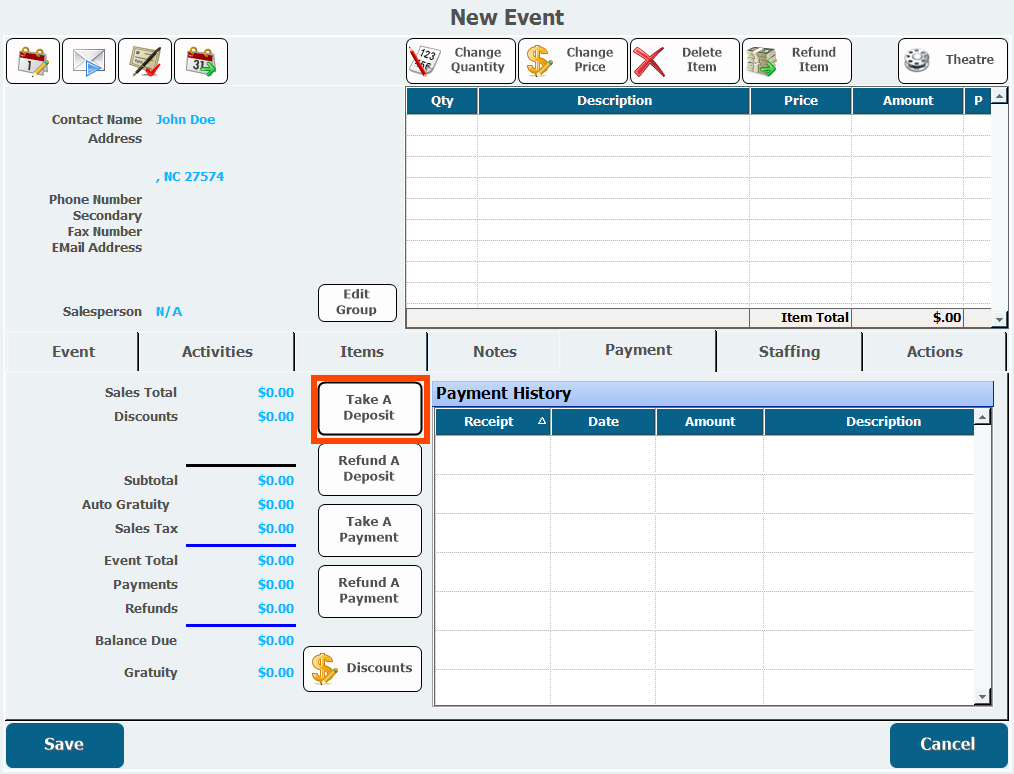
Task: Choose the Refund Item toolbar button
Action: (796, 61)
